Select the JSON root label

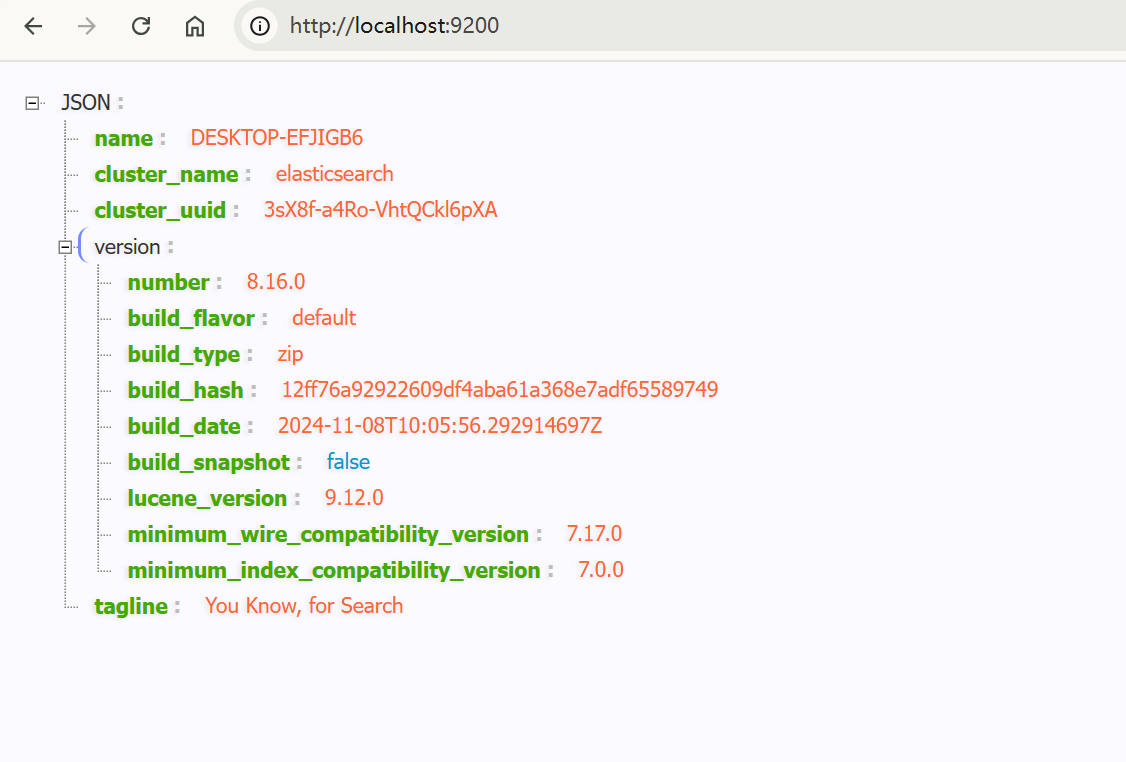85,103
